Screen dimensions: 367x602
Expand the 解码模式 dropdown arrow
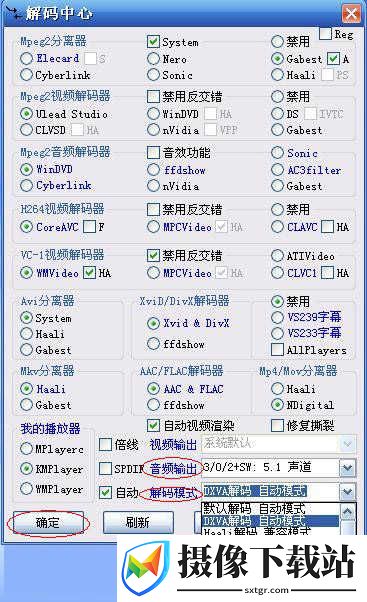pyautogui.click(x=347, y=491)
